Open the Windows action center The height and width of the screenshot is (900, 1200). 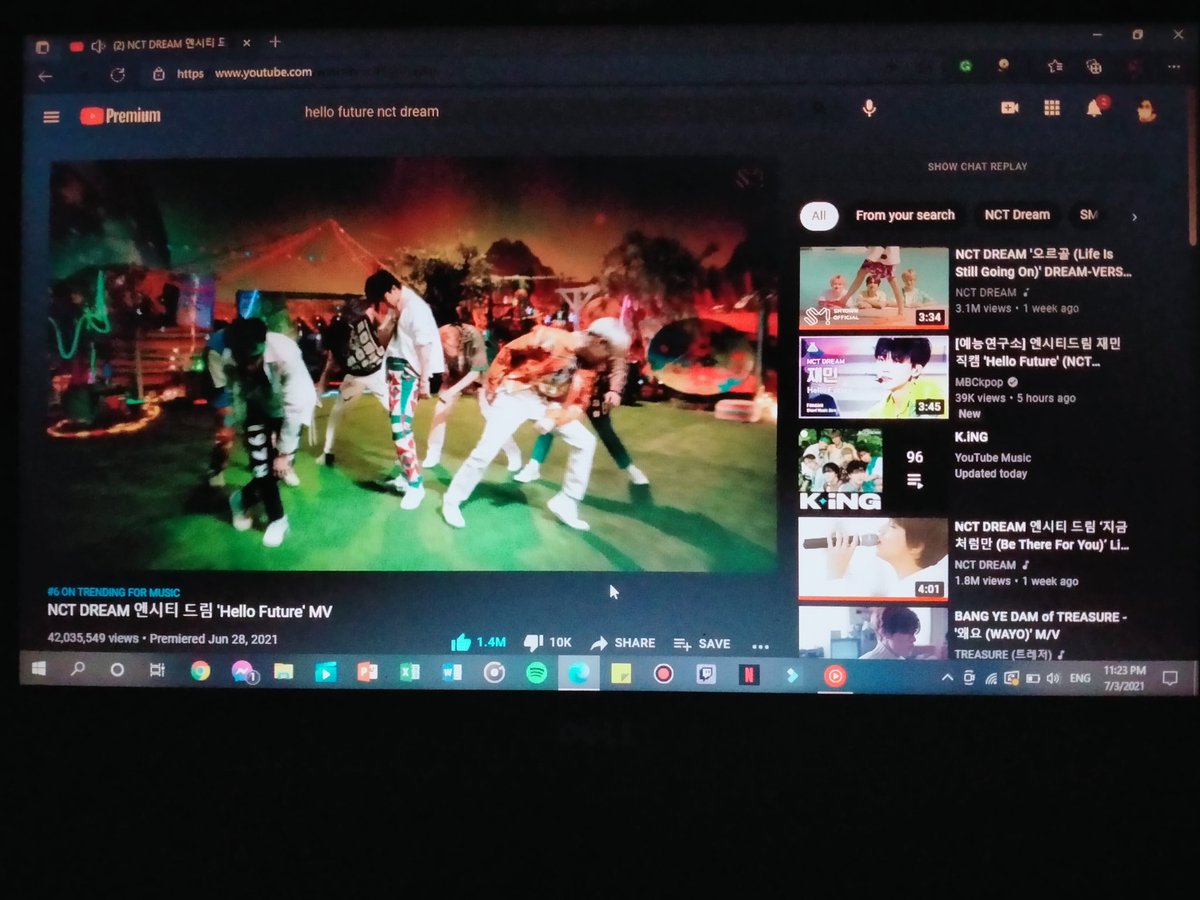pyautogui.click(x=1170, y=678)
